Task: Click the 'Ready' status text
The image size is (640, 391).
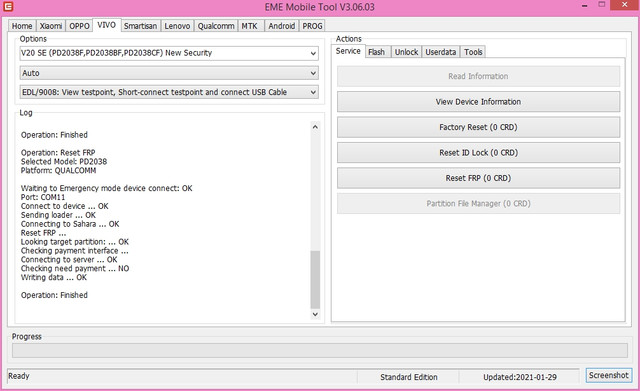Action: (19, 376)
